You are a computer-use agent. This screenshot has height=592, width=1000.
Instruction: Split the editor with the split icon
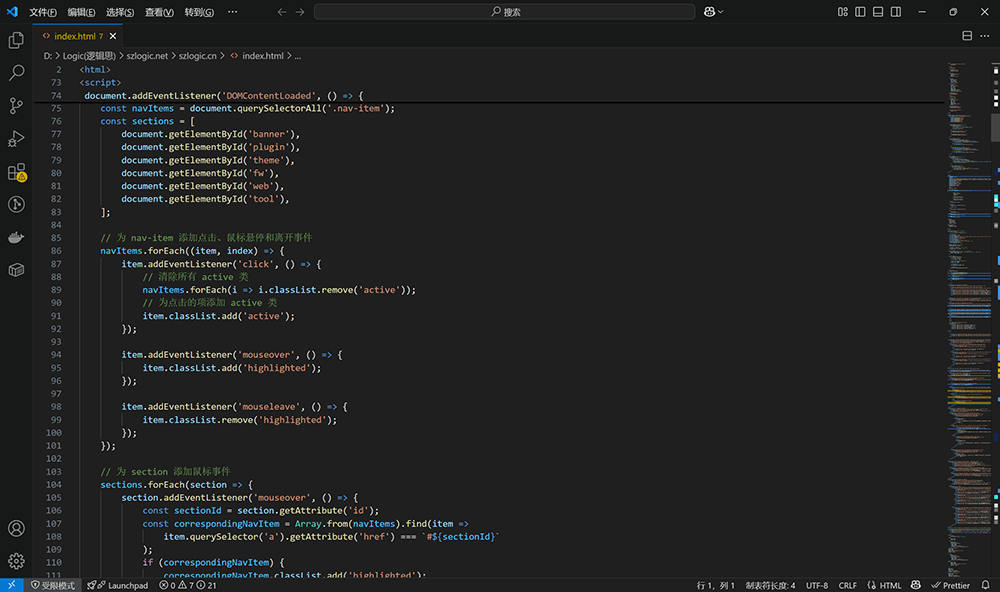[967, 36]
